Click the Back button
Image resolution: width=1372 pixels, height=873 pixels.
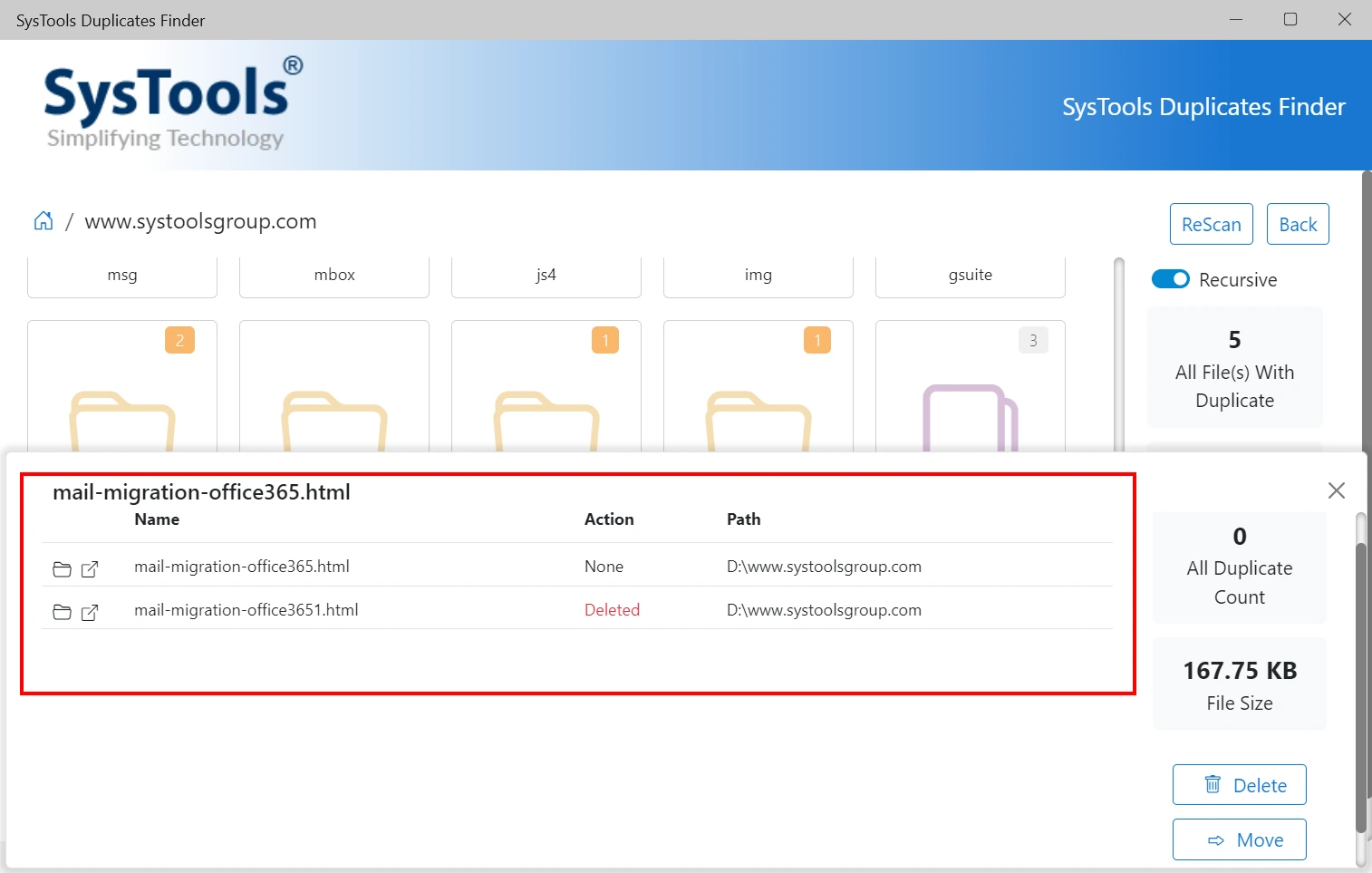(x=1298, y=224)
